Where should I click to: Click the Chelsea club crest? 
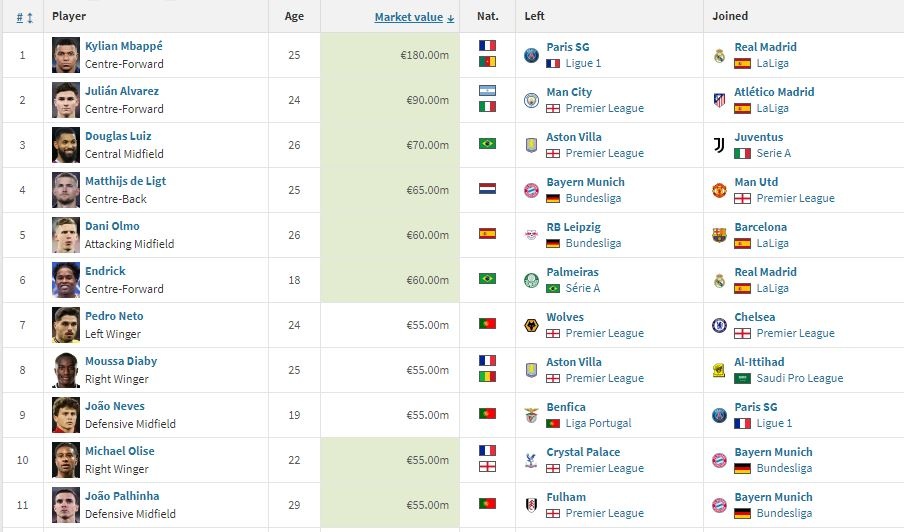(x=718, y=325)
